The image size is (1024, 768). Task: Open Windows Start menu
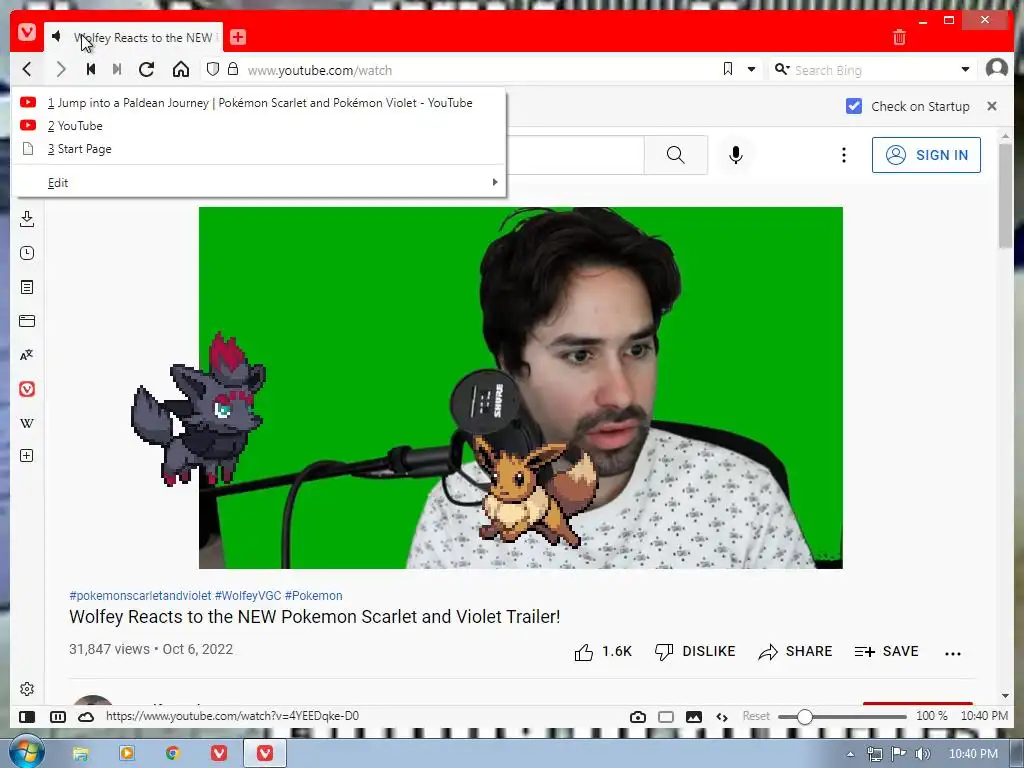coord(26,752)
